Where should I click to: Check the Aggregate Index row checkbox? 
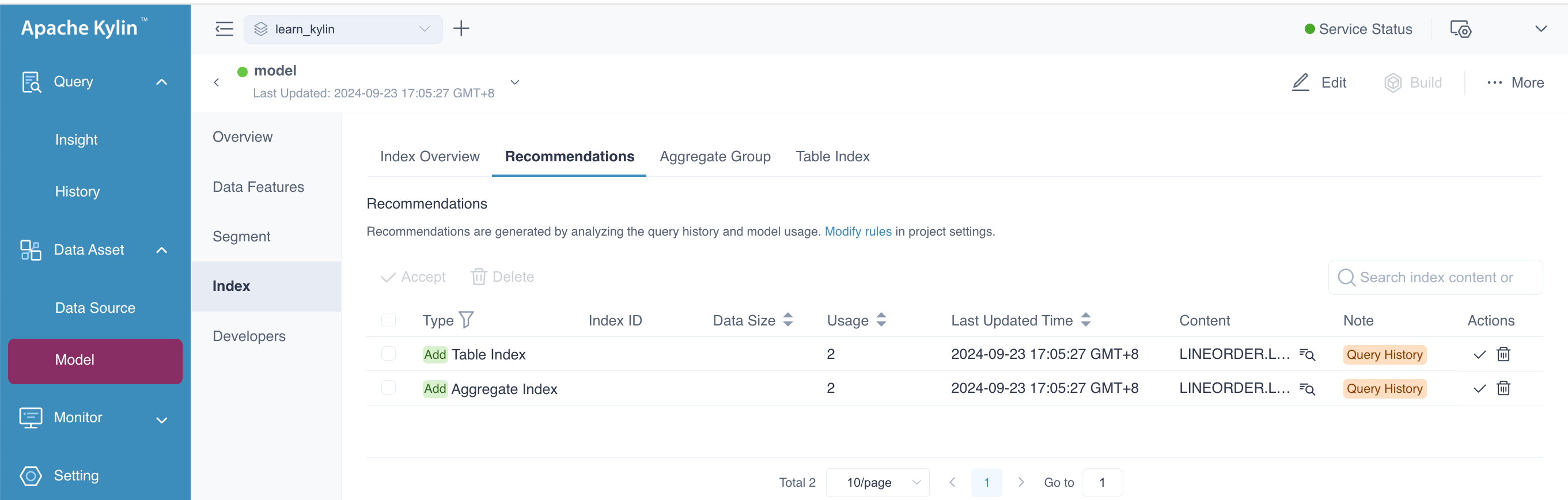[x=388, y=388]
